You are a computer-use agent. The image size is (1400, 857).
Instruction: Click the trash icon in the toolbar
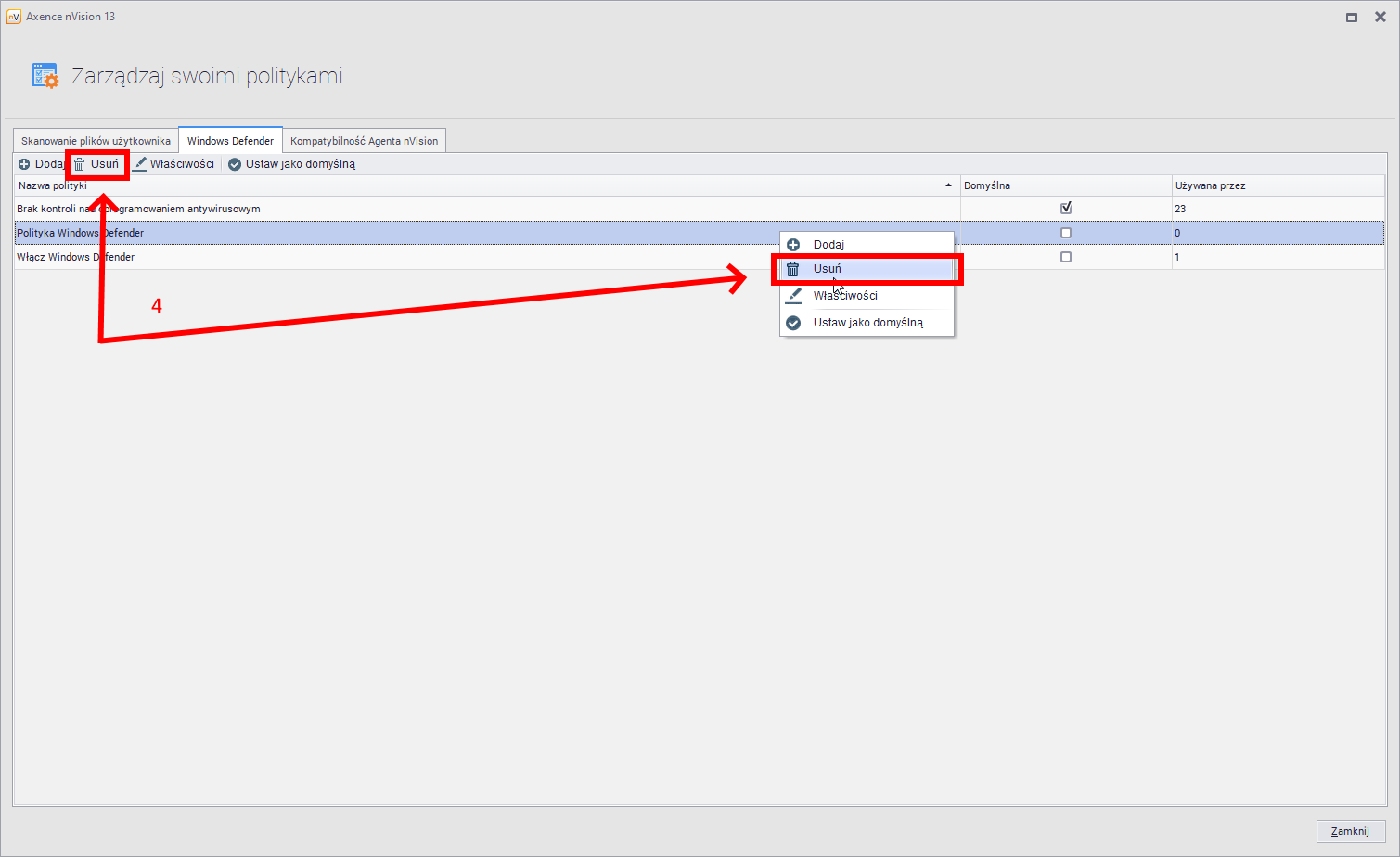pyautogui.click(x=80, y=164)
